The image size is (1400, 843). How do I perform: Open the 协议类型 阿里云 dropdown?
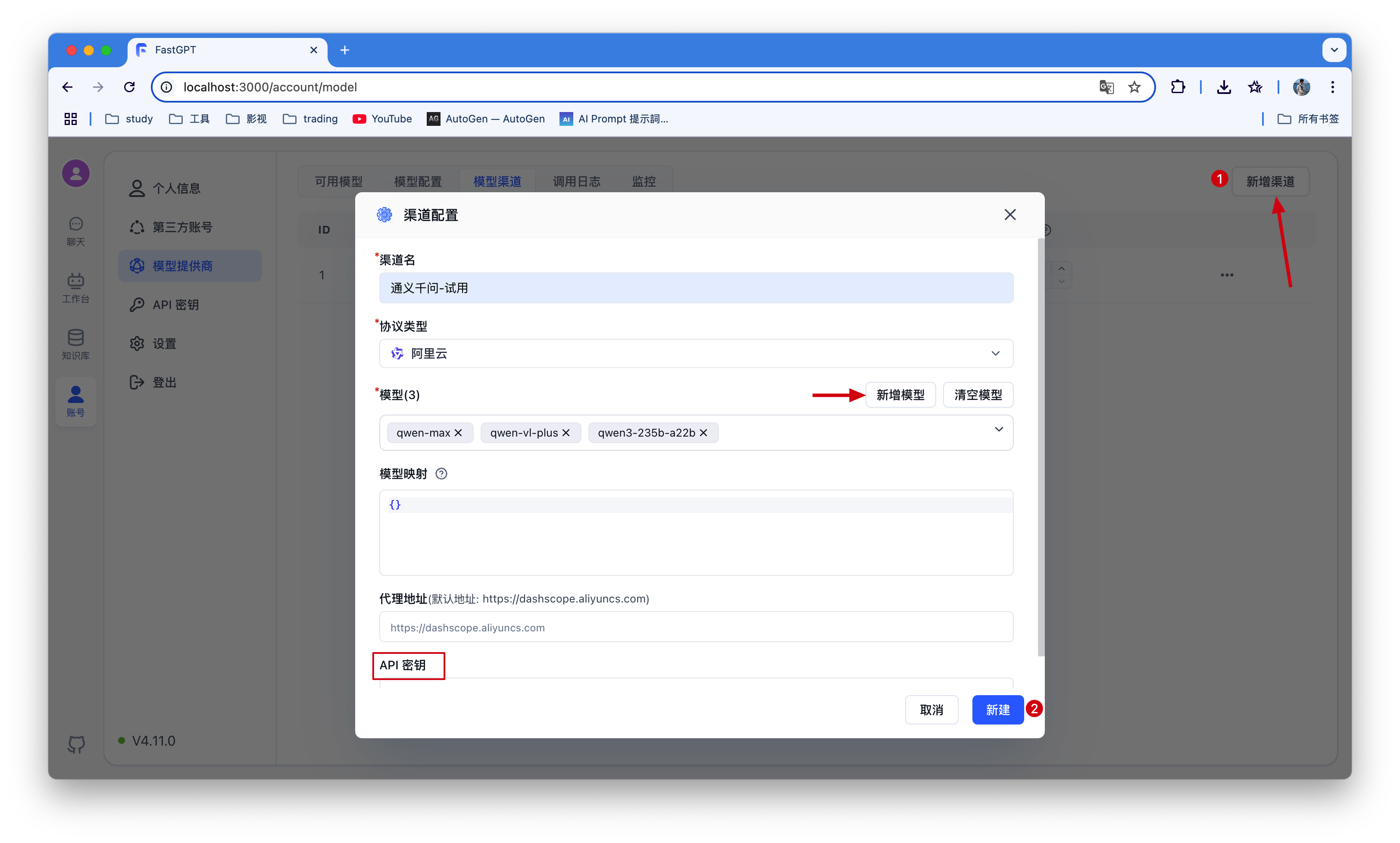pos(696,353)
